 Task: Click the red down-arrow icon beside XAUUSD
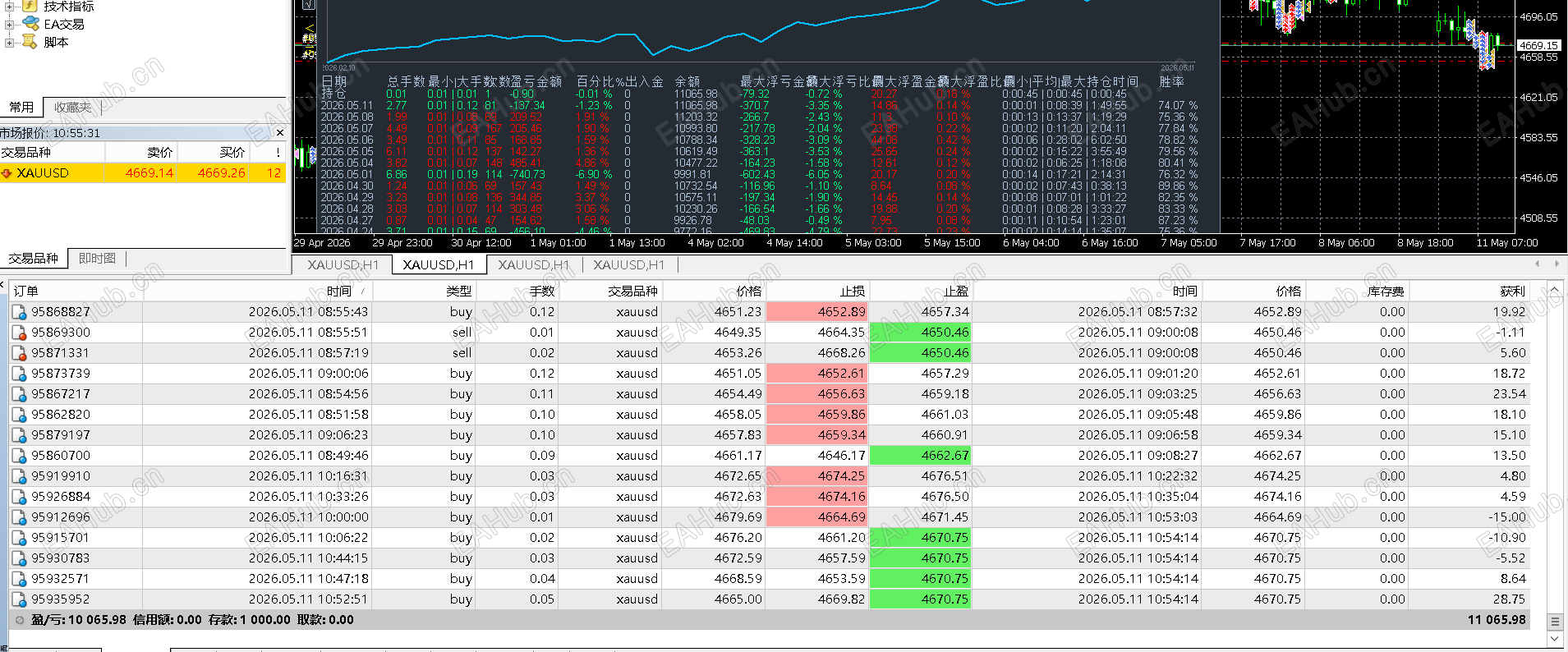click(x=7, y=173)
